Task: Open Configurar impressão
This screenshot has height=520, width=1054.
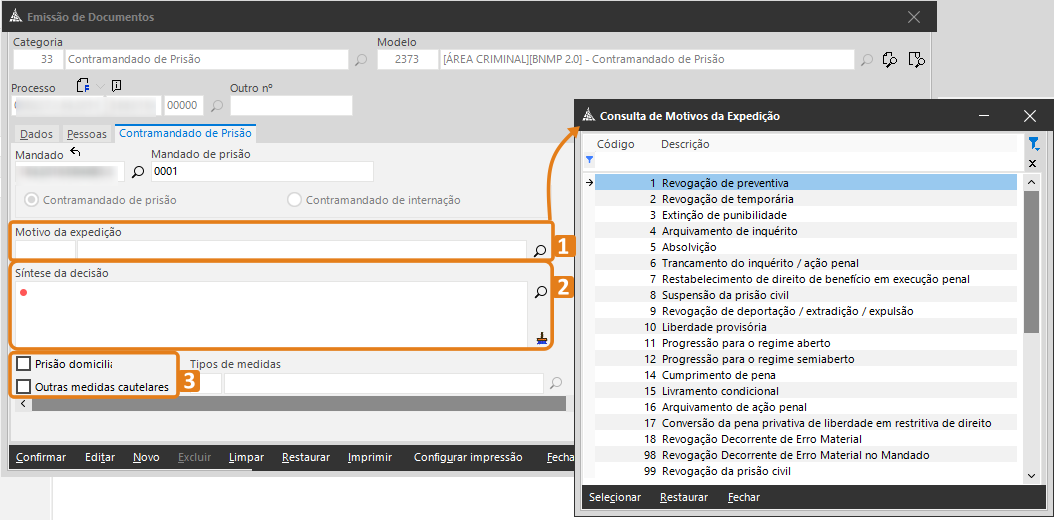Action: pos(468,457)
